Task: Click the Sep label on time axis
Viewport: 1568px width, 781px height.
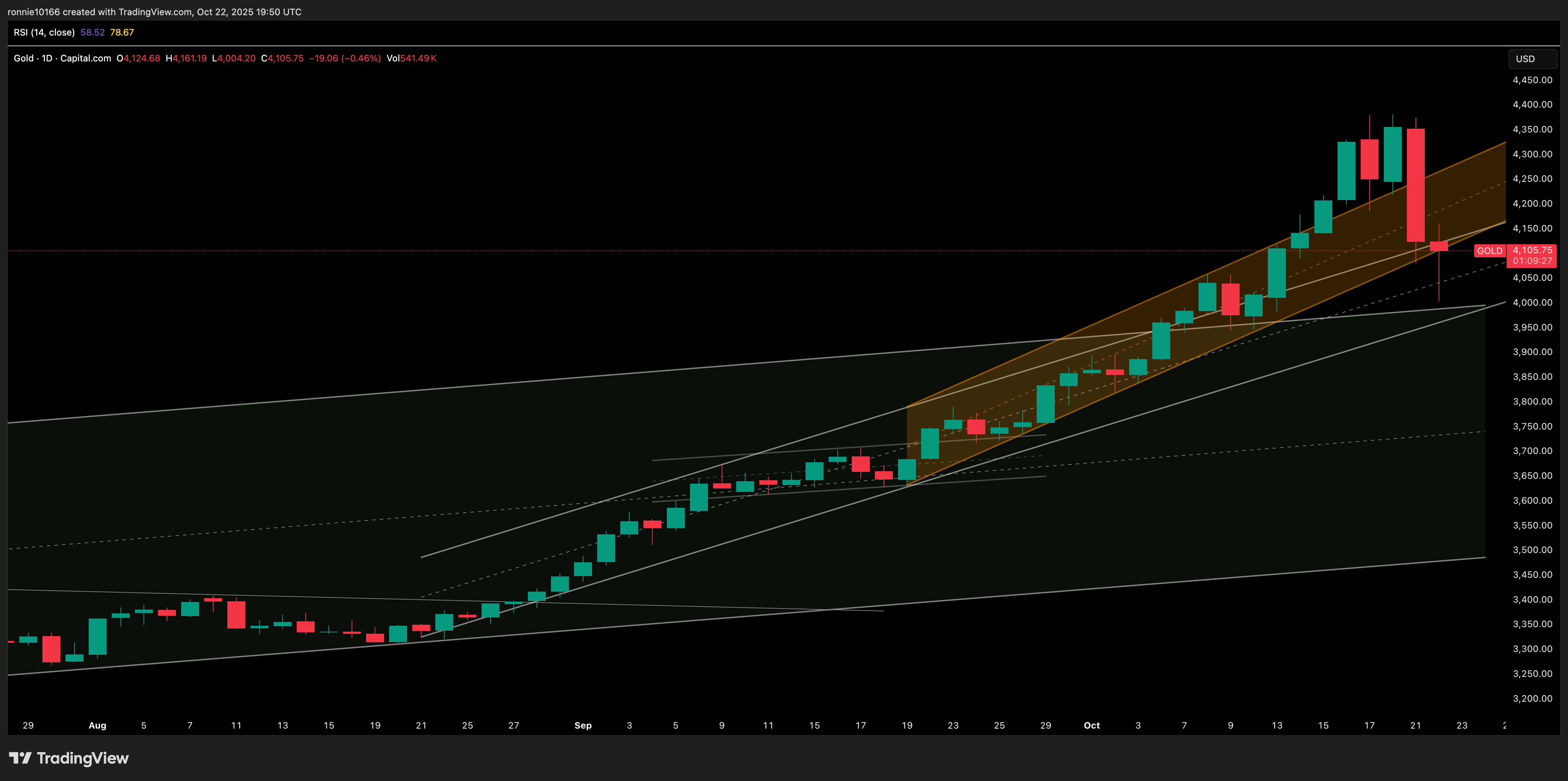Action: coord(582,725)
